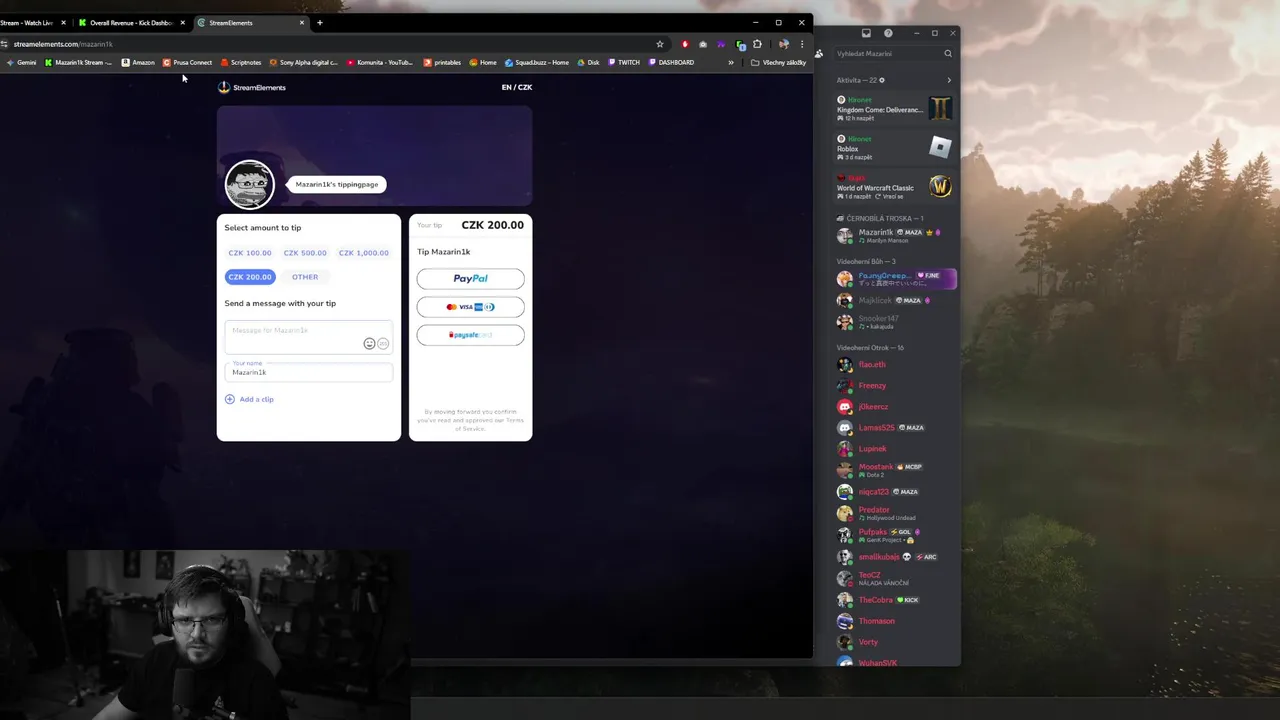Open a new Chrome tab
Image resolution: width=1280 pixels, height=720 pixels.
point(320,22)
